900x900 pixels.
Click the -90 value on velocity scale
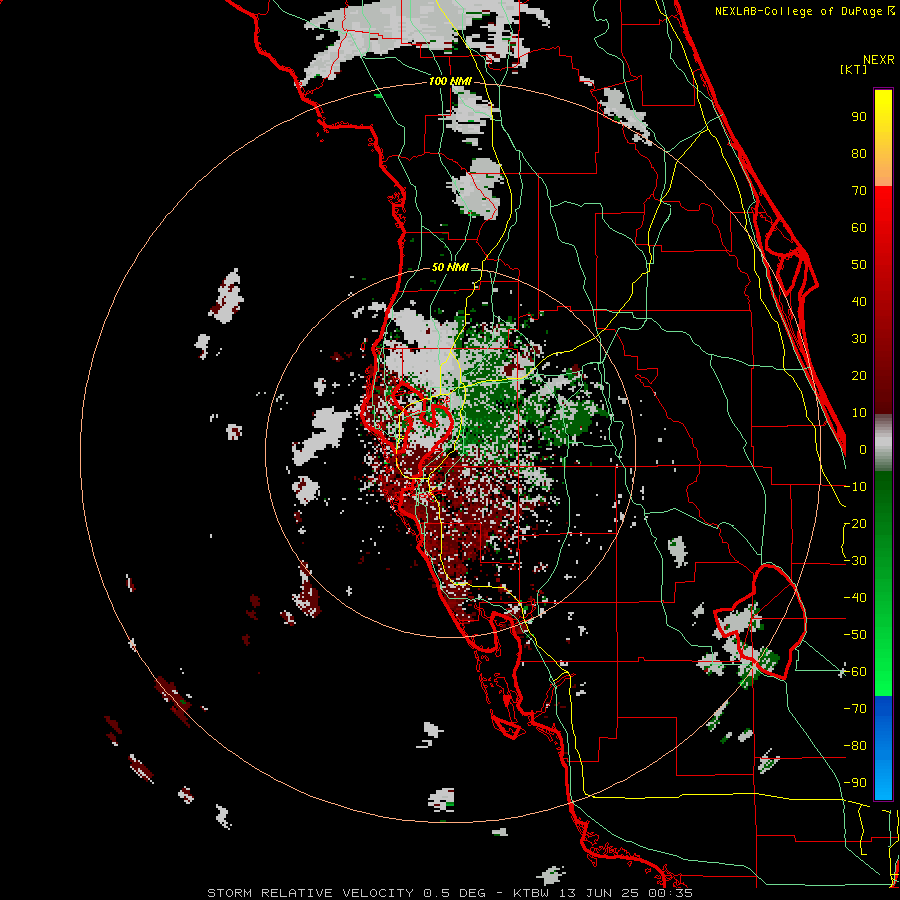coord(855,783)
